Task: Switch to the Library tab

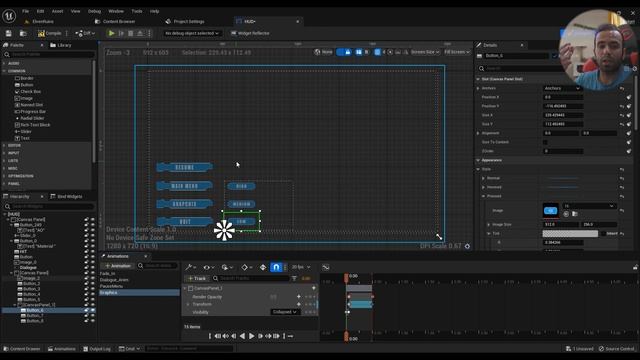Action: [x=60, y=45]
